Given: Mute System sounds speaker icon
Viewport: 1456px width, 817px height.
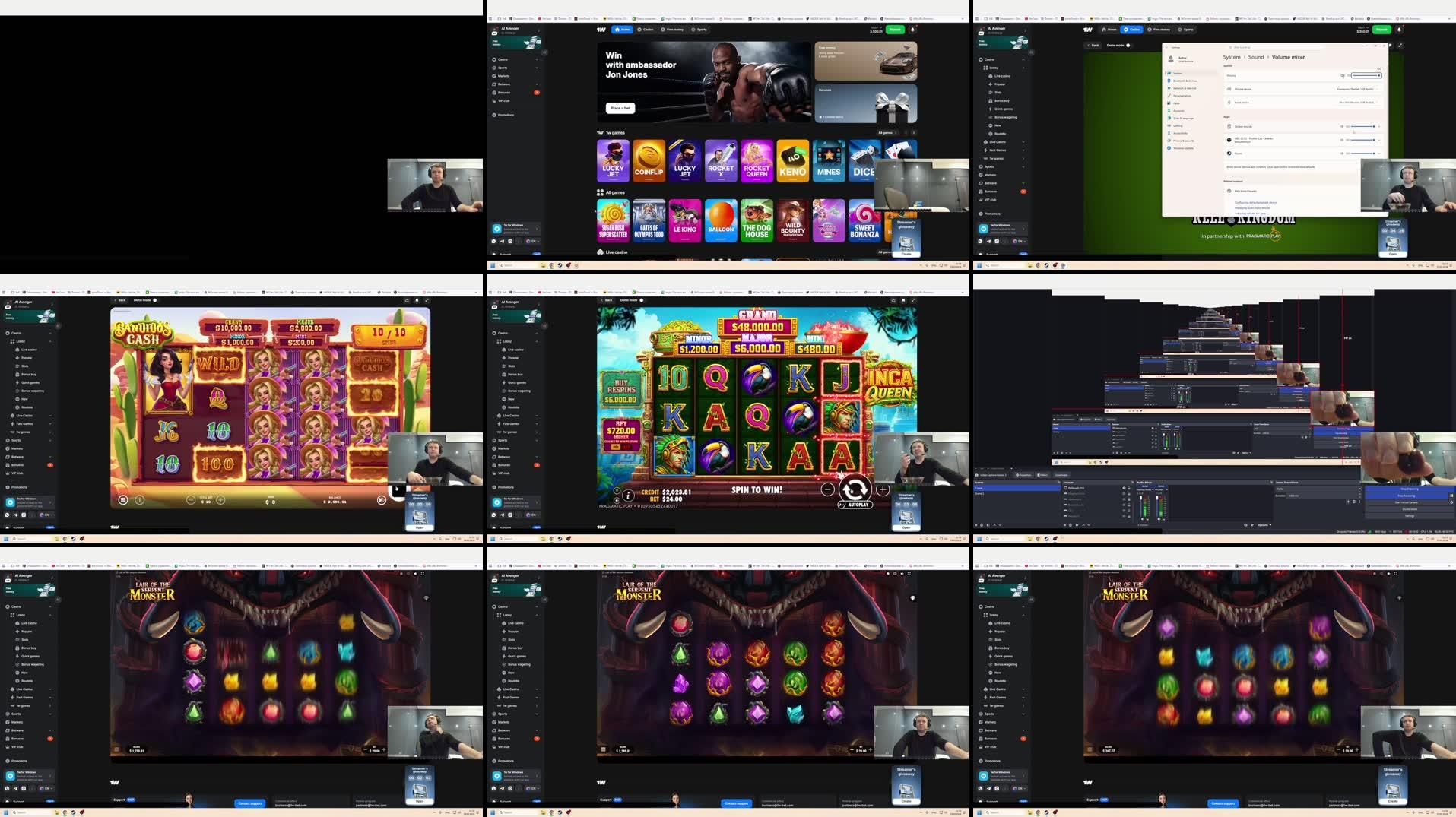Looking at the screenshot, I should [1342, 126].
